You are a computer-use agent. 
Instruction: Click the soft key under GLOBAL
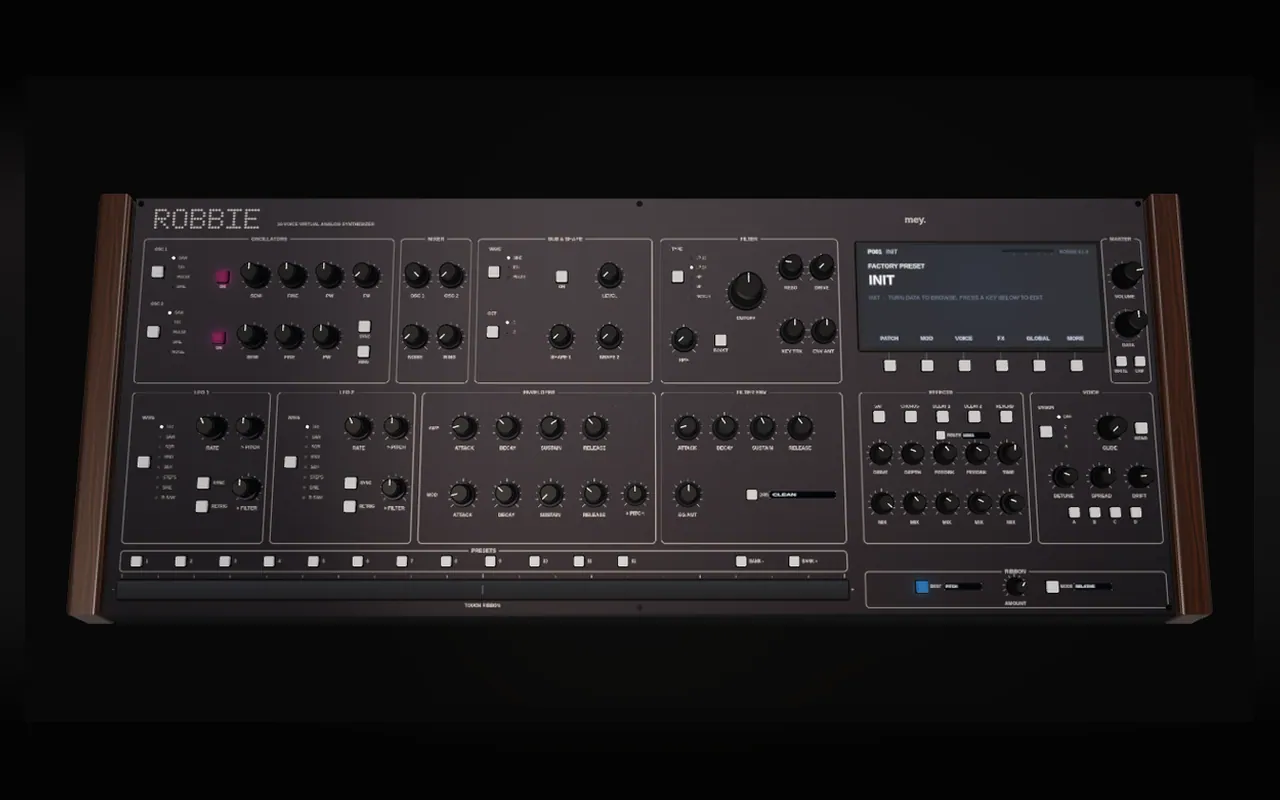1039,365
